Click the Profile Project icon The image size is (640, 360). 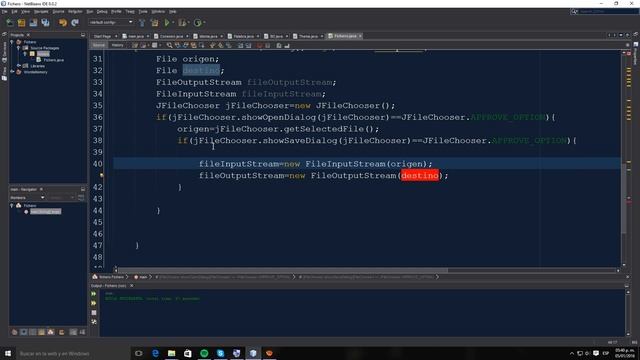(x=198, y=22)
